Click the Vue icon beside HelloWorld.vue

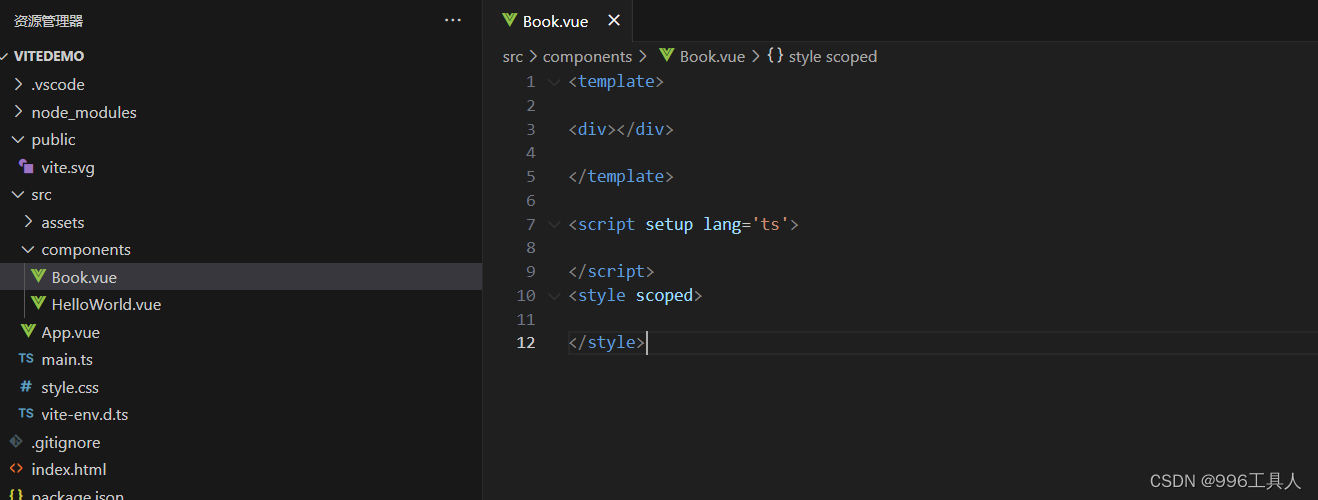pyautogui.click(x=38, y=303)
